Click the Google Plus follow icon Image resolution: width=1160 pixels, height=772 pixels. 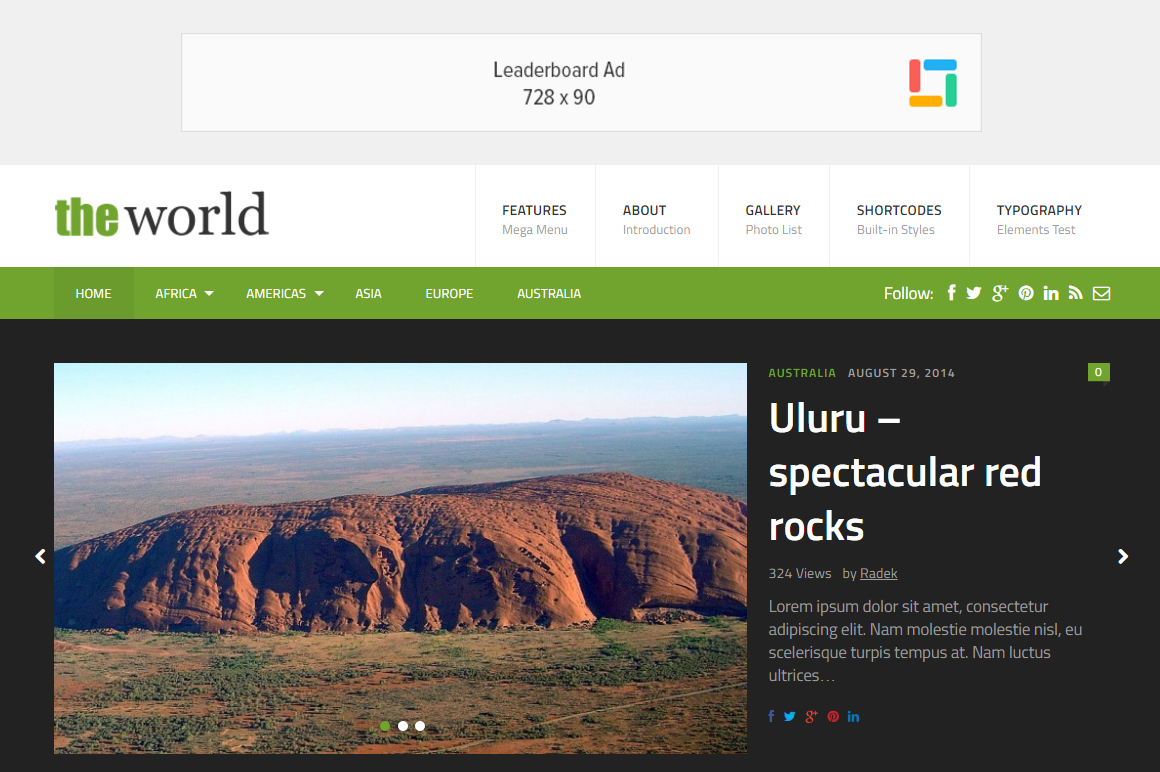(1000, 293)
